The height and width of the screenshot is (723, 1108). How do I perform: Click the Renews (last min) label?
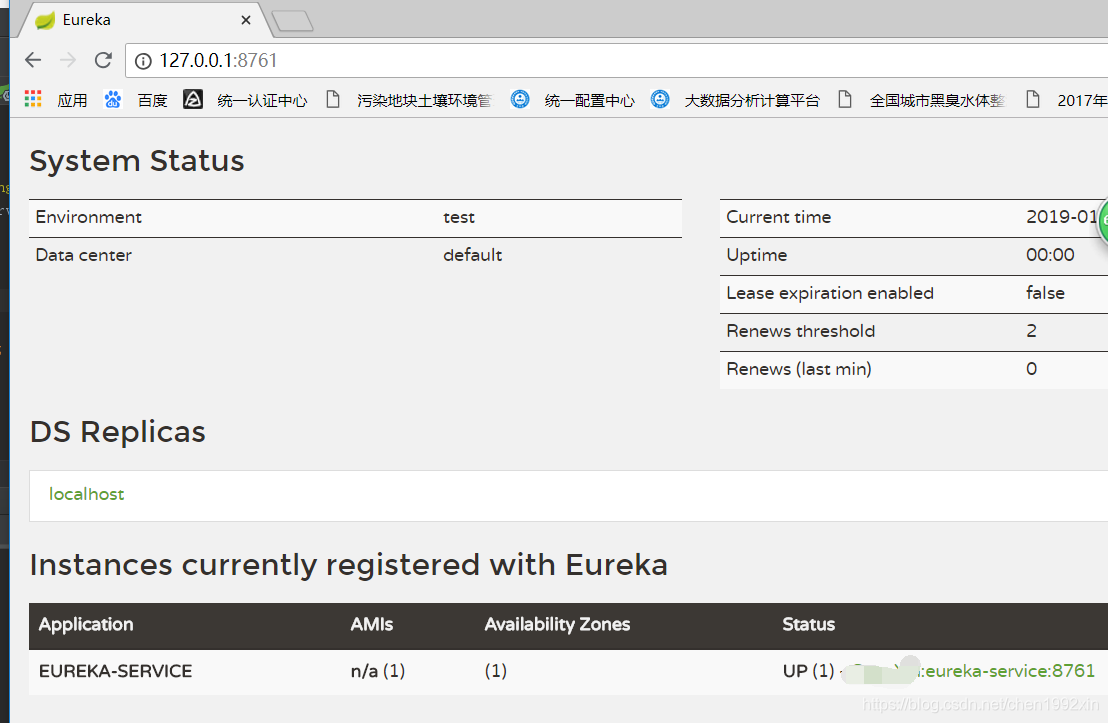(798, 369)
